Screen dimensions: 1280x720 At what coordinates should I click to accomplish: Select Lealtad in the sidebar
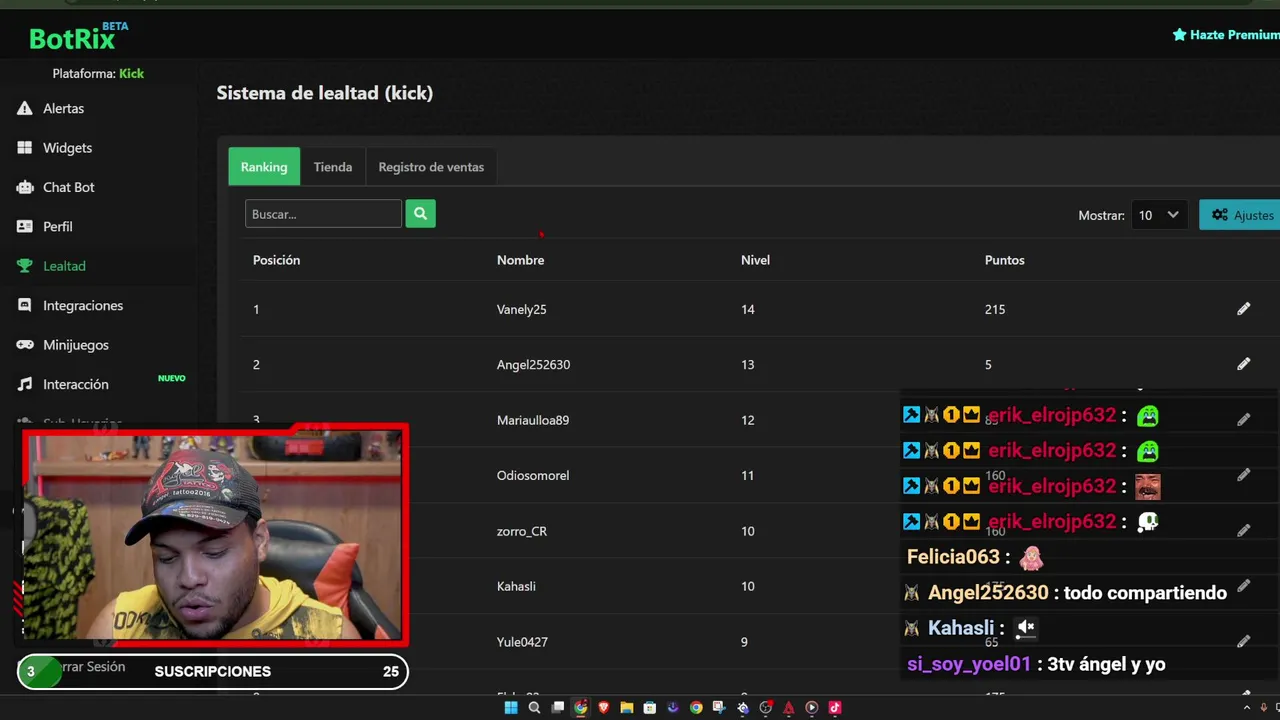[x=64, y=266]
